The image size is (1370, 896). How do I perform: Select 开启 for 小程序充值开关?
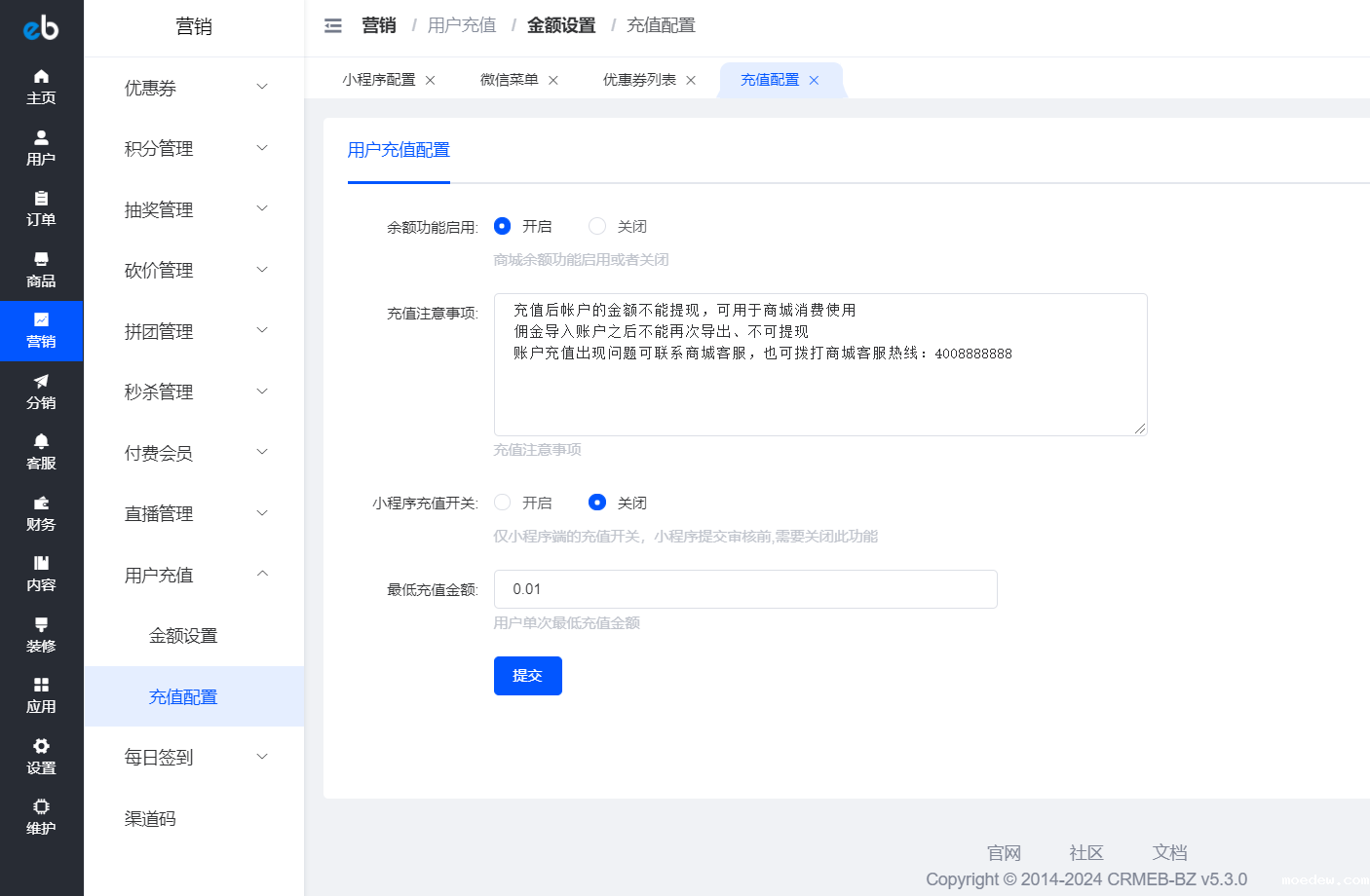coord(503,503)
